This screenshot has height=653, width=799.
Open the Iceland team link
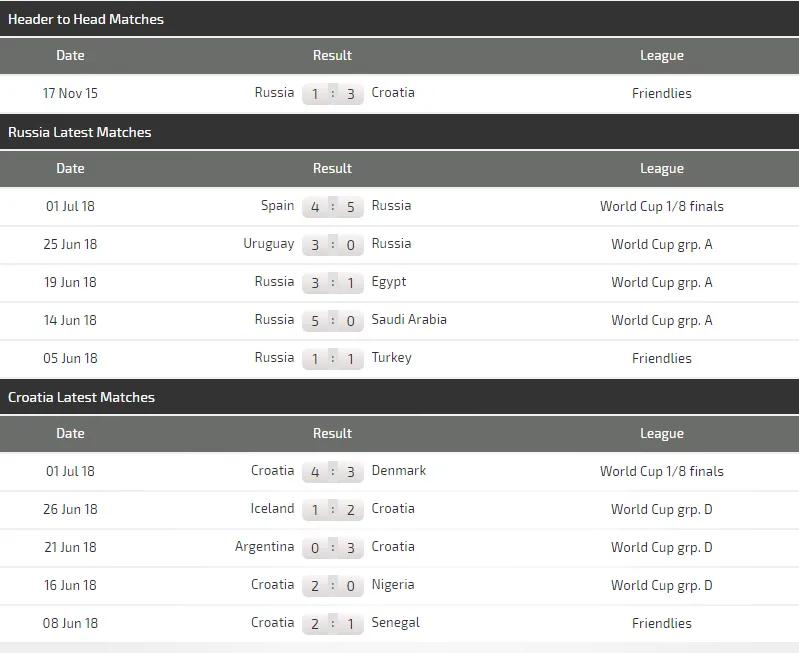[x=272, y=509]
